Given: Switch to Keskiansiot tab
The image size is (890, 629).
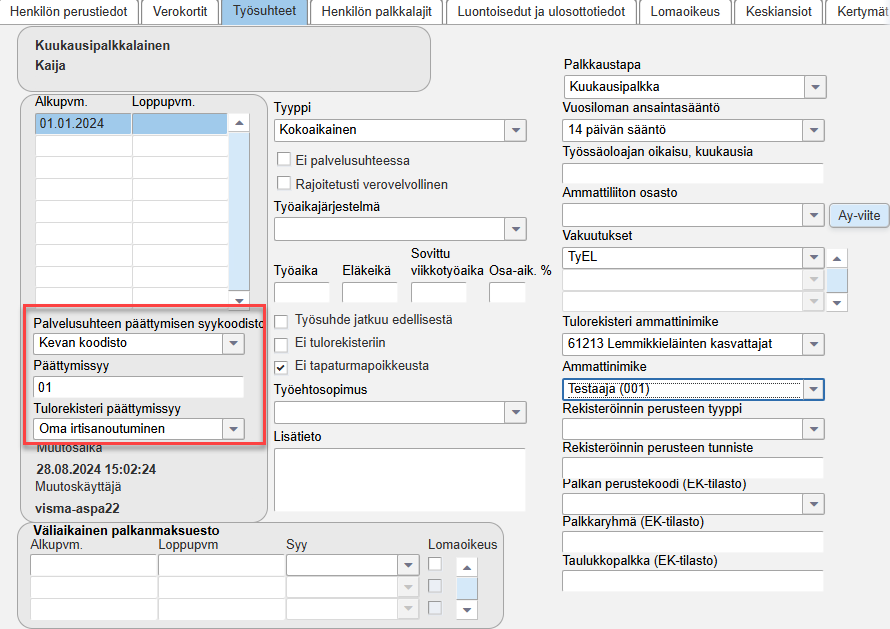Looking at the screenshot, I should tap(778, 11).
